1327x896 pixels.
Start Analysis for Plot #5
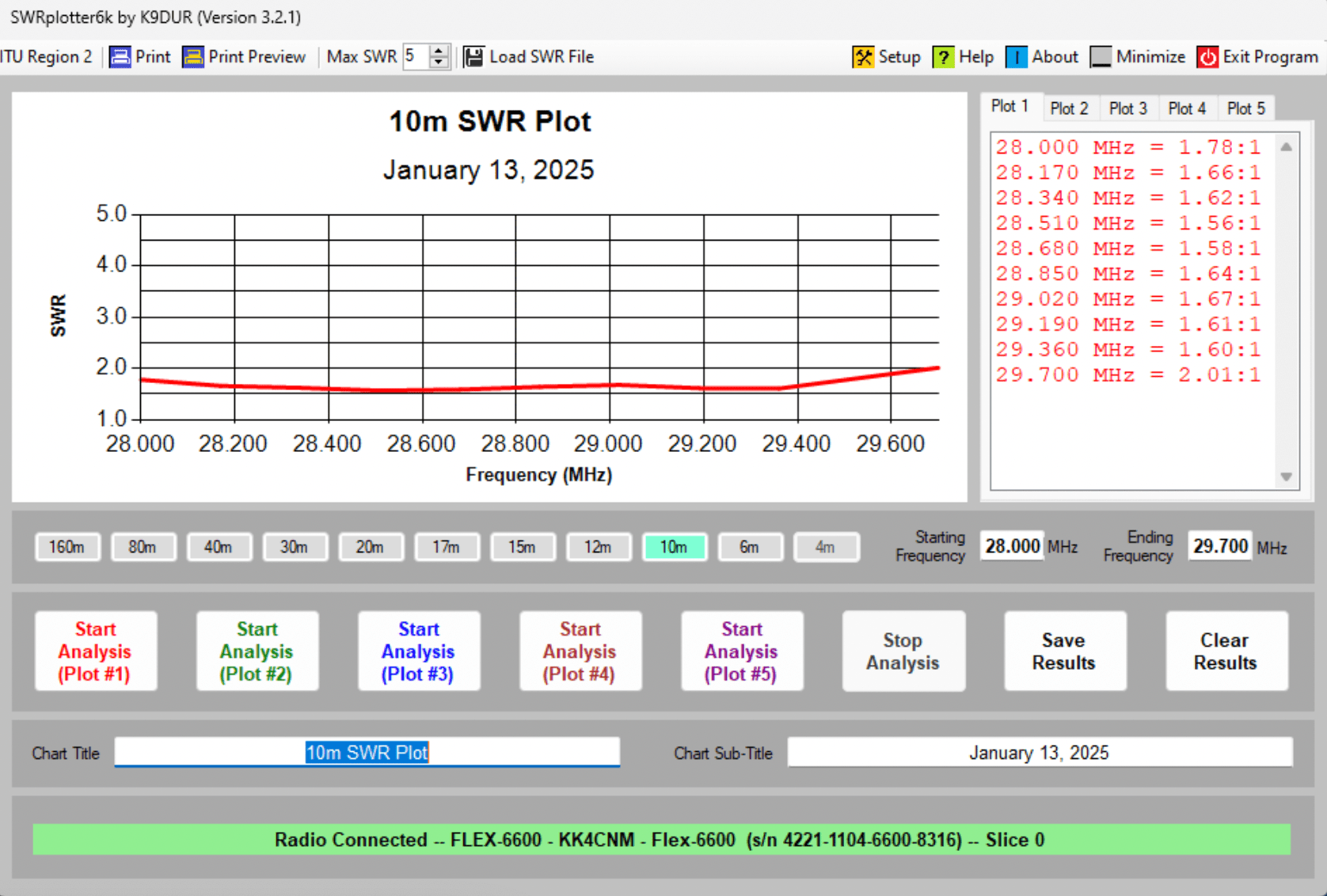click(x=742, y=651)
